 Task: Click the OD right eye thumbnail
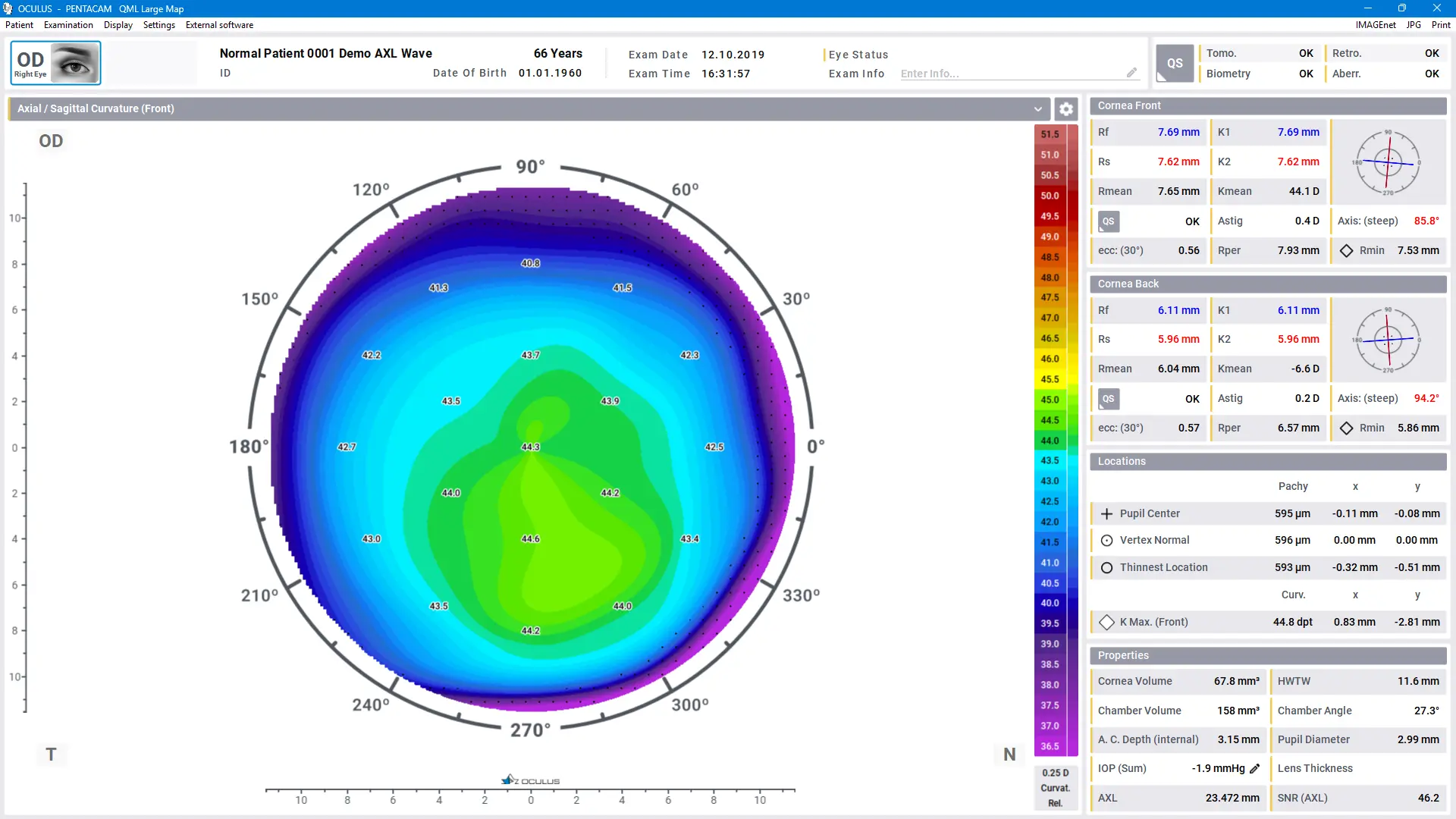(55, 63)
